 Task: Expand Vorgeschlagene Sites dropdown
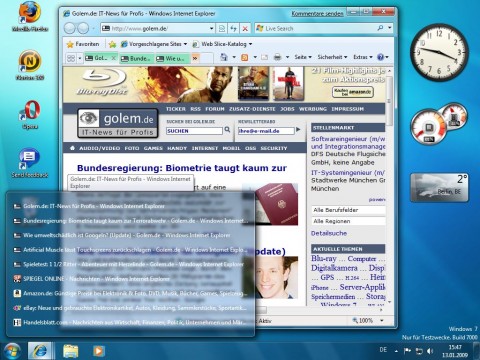[x=185, y=44]
